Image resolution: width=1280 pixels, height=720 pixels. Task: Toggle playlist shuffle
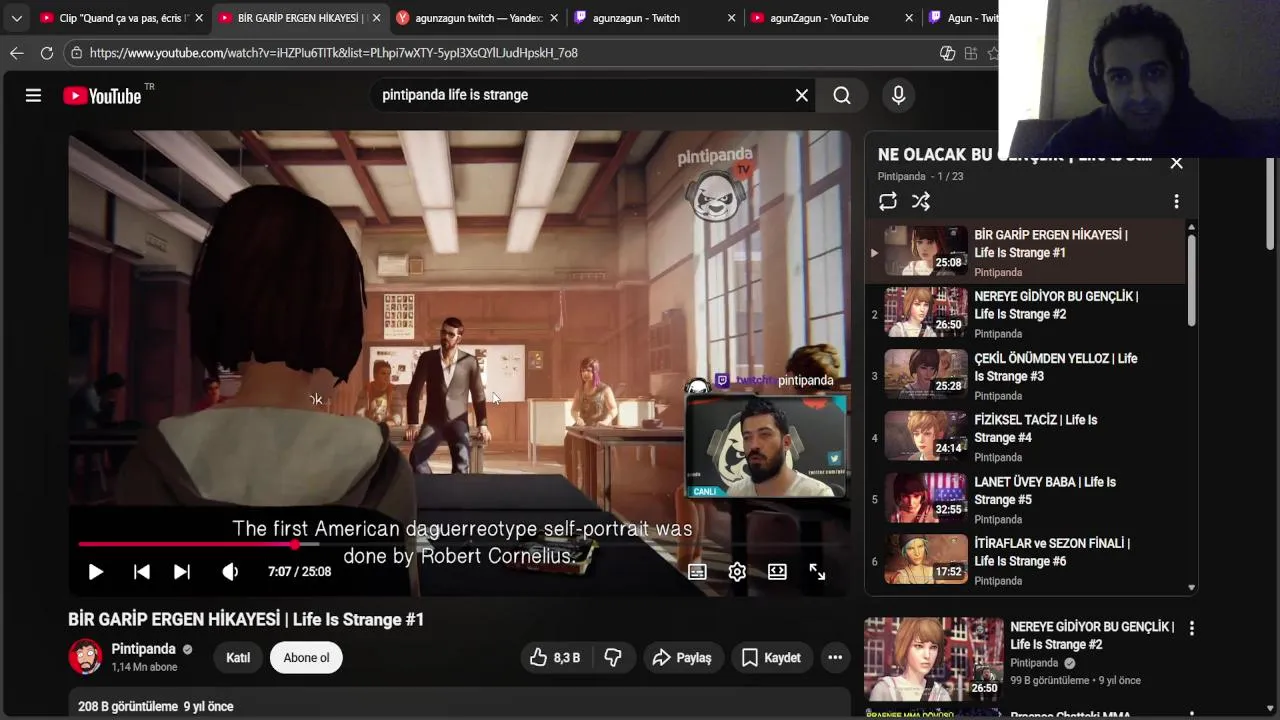click(921, 201)
